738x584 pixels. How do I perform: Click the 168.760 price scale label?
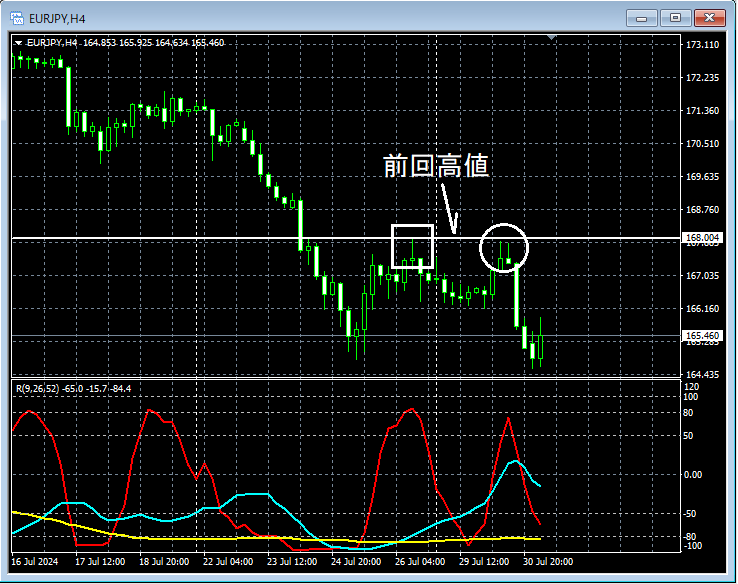pos(702,209)
